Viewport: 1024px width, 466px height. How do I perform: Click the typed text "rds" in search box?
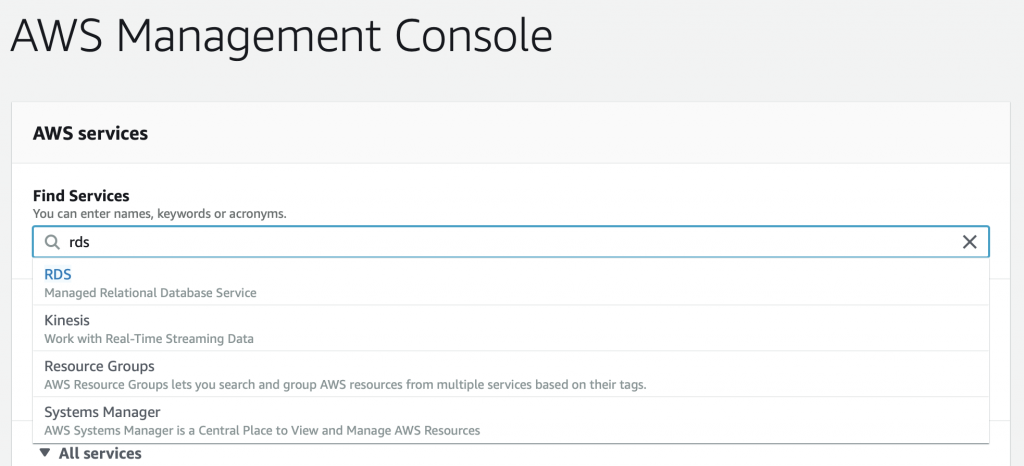(79, 242)
